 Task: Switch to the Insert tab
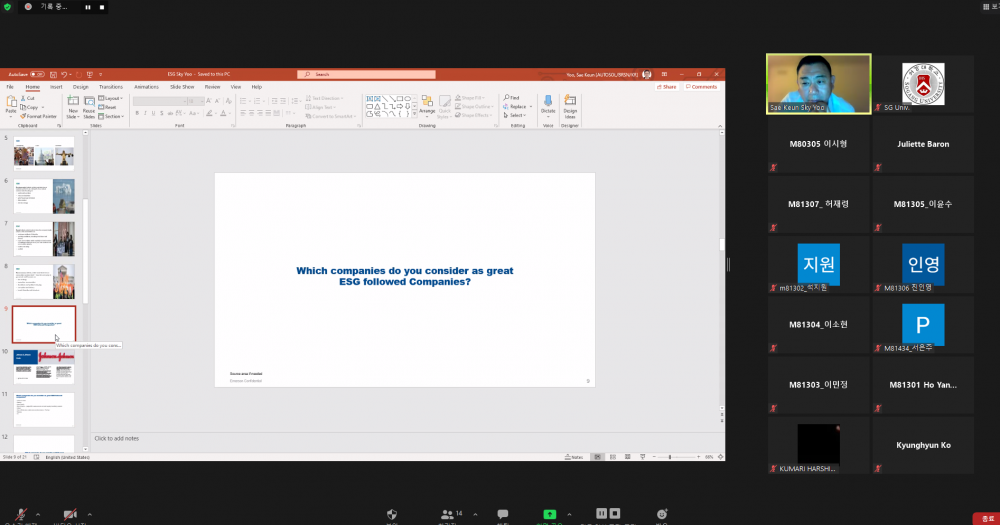(x=56, y=87)
